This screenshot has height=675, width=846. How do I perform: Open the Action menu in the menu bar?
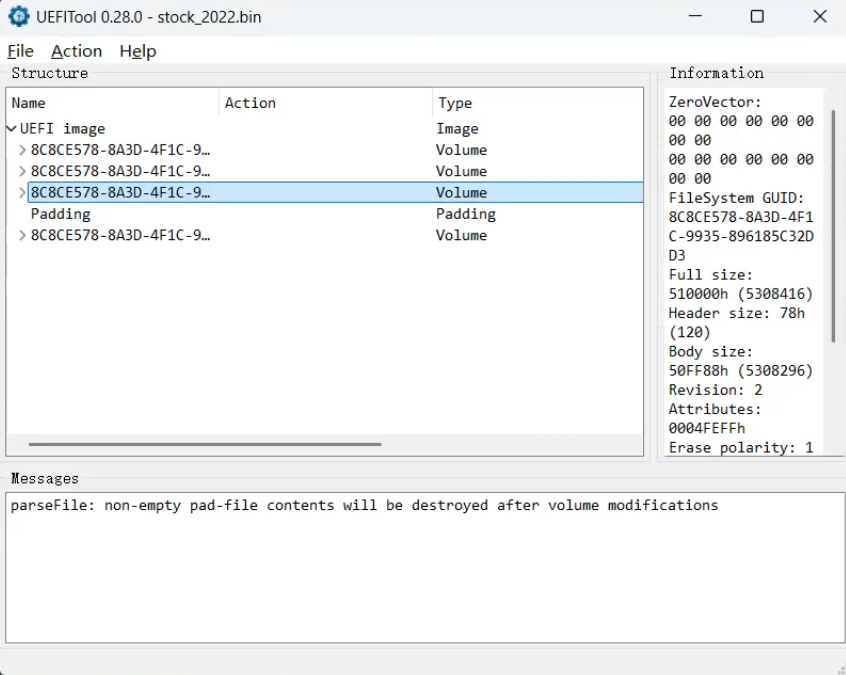pos(77,51)
